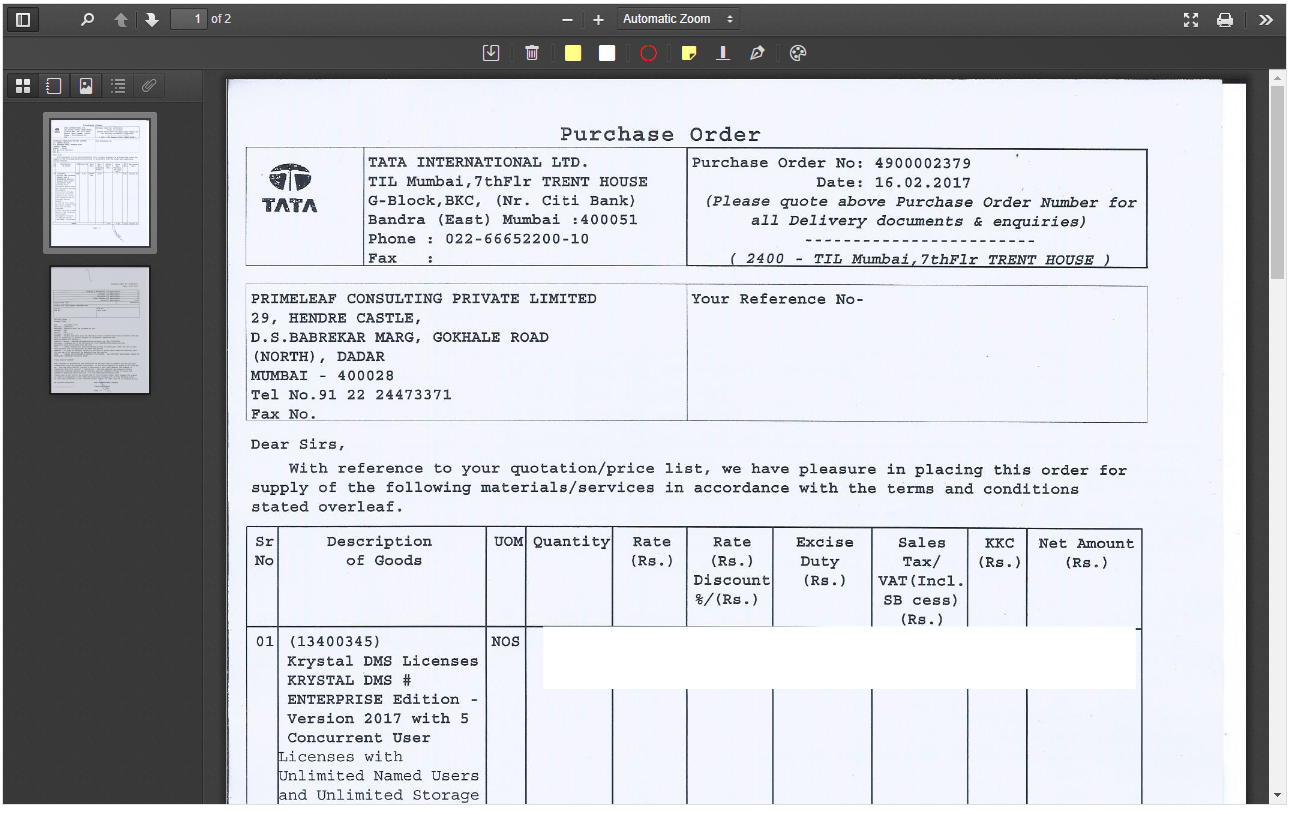1291x814 pixels.
Task: Print the document
Action: pyautogui.click(x=1224, y=20)
